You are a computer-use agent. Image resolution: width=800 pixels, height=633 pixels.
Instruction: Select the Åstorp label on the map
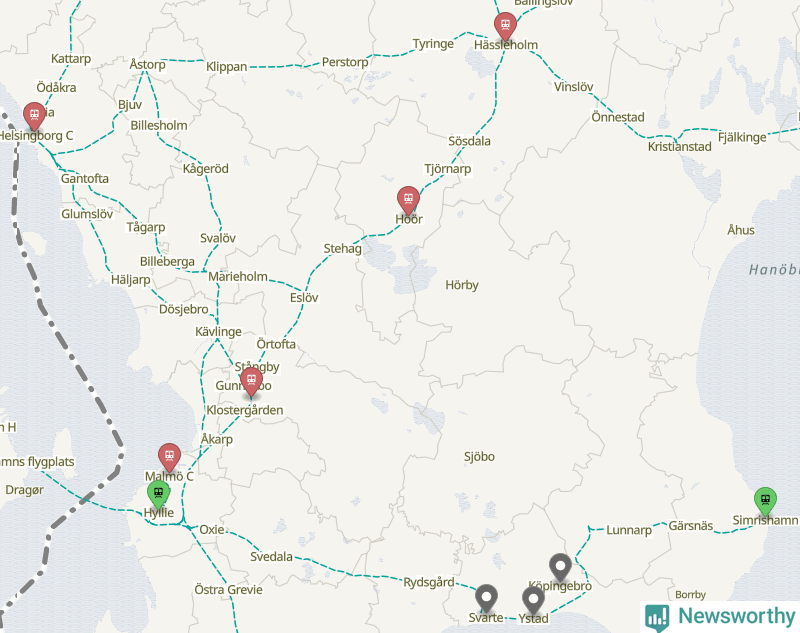(147, 64)
